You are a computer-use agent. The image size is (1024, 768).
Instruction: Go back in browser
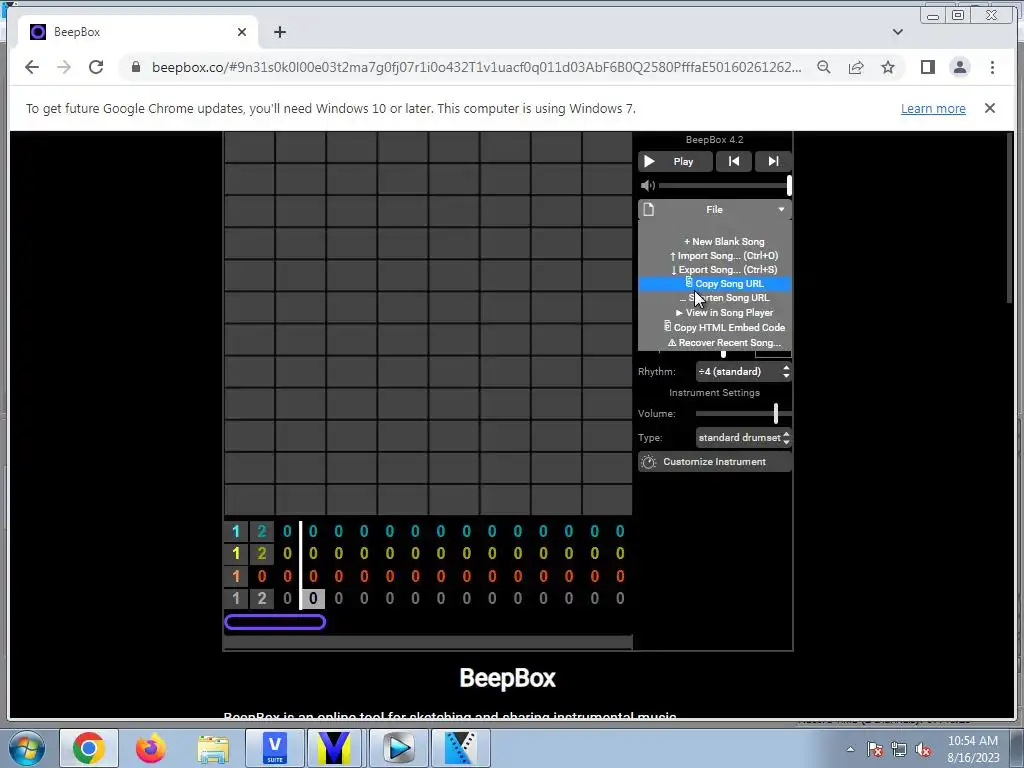tap(32, 67)
